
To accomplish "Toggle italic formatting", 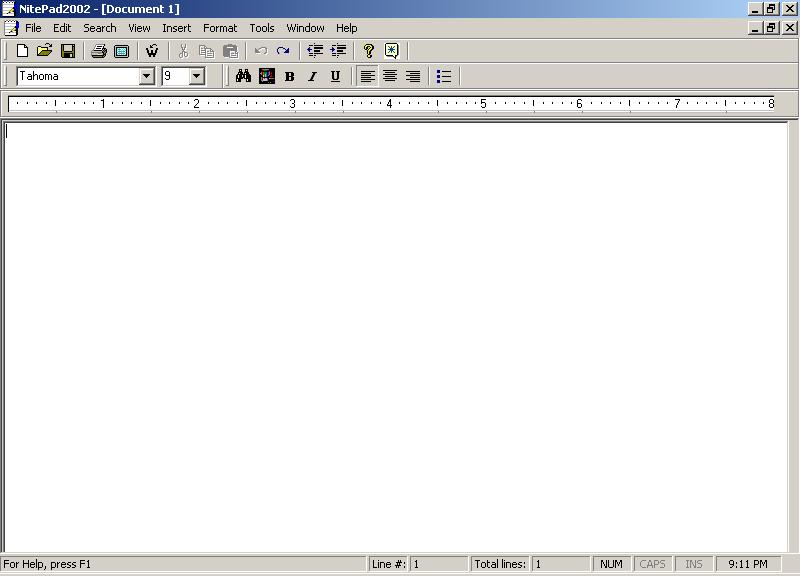I will pyautogui.click(x=312, y=76).
